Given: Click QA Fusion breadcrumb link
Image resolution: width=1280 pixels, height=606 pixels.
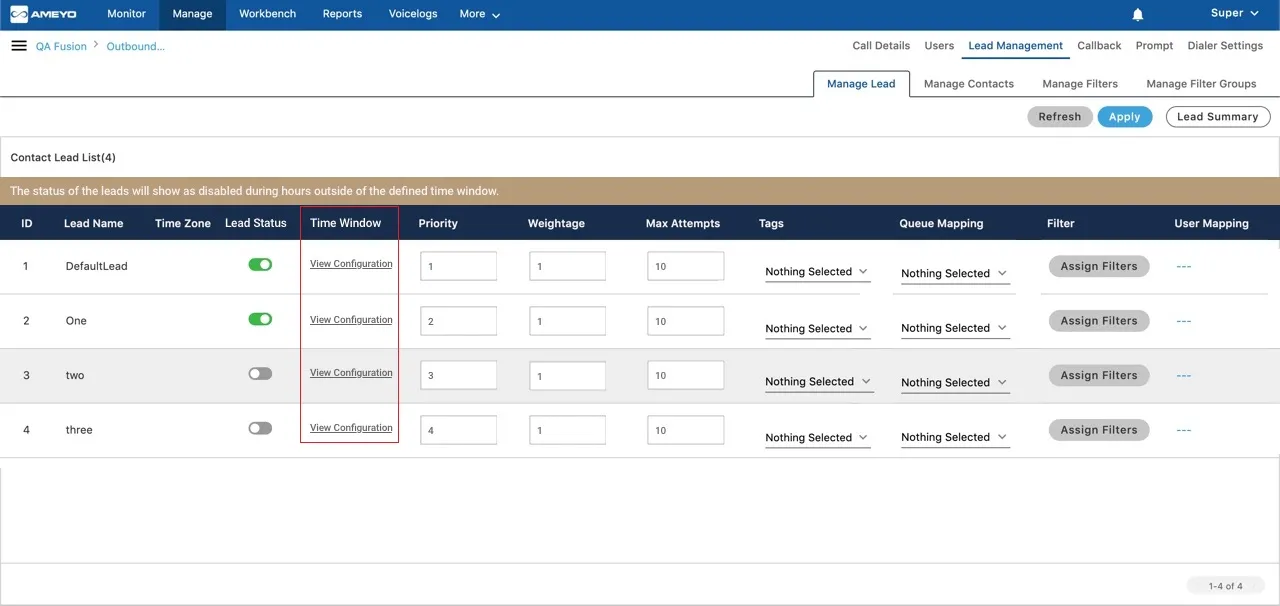Looking at the screenshot, I should pyautogui.click(x=61, y=46).
